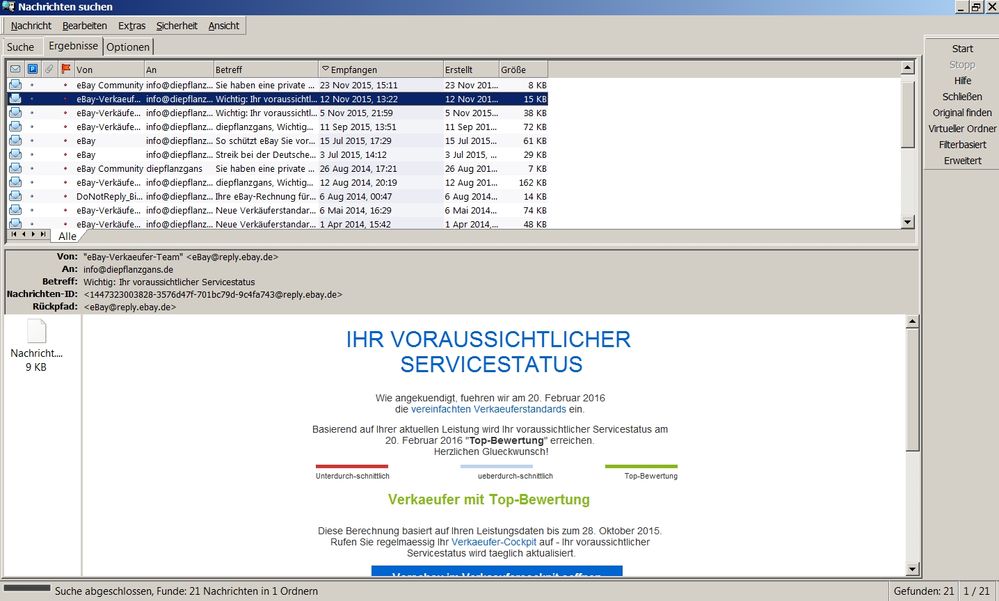The height and width of the screenshot is (601, 999).
Task: Open the Bearbeiten menu
Action: [x=84, y=25]
